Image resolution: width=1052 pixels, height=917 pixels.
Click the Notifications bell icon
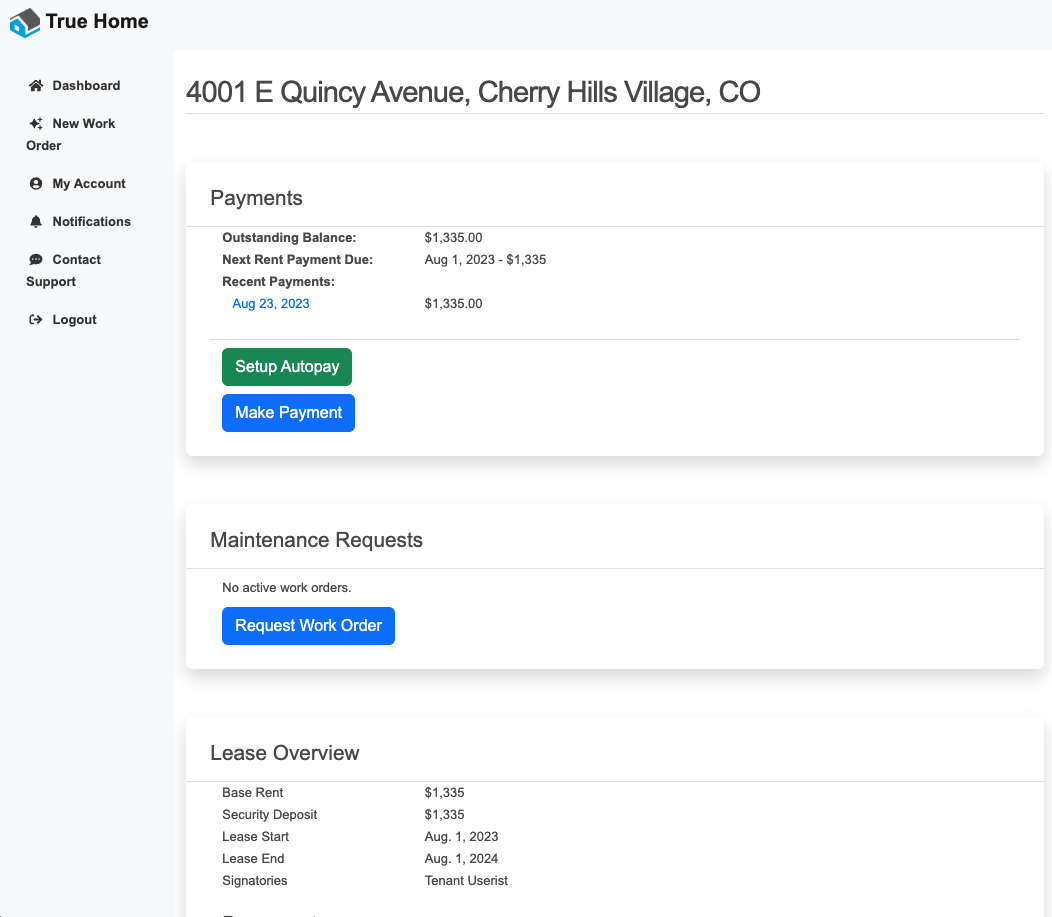pyautogui.click(x=36, y=222)
